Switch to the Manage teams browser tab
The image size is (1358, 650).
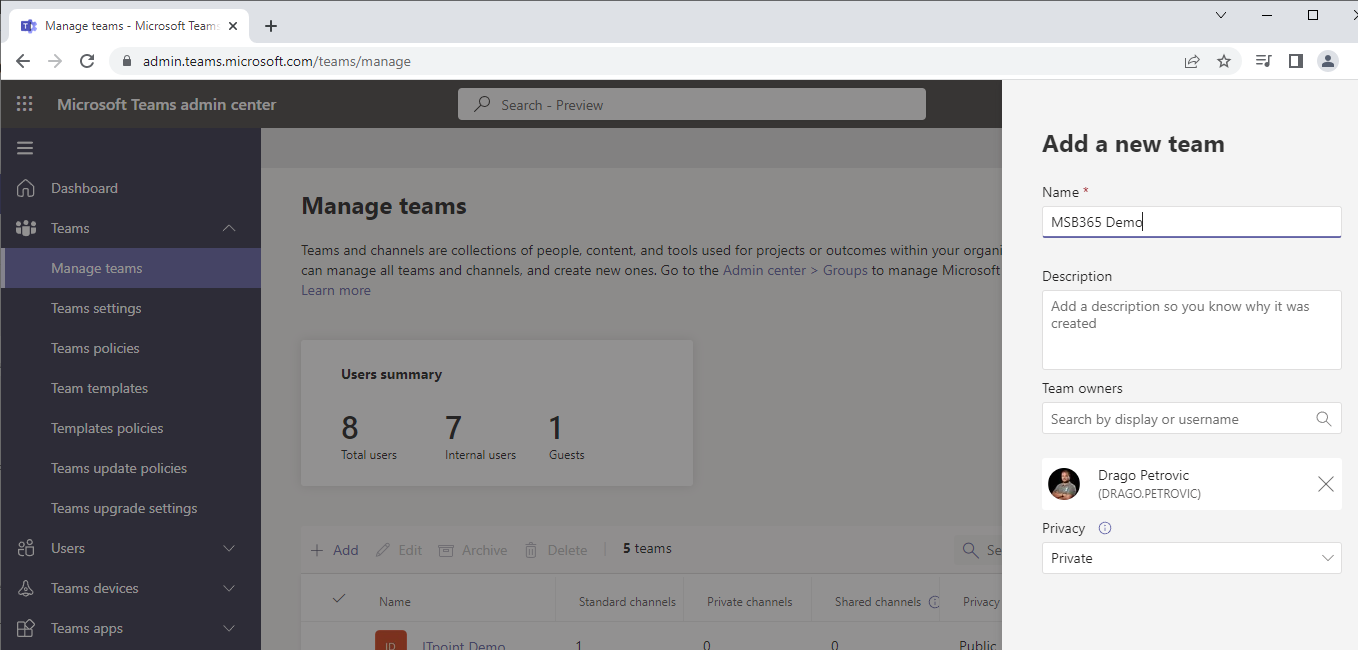point(128,25)
